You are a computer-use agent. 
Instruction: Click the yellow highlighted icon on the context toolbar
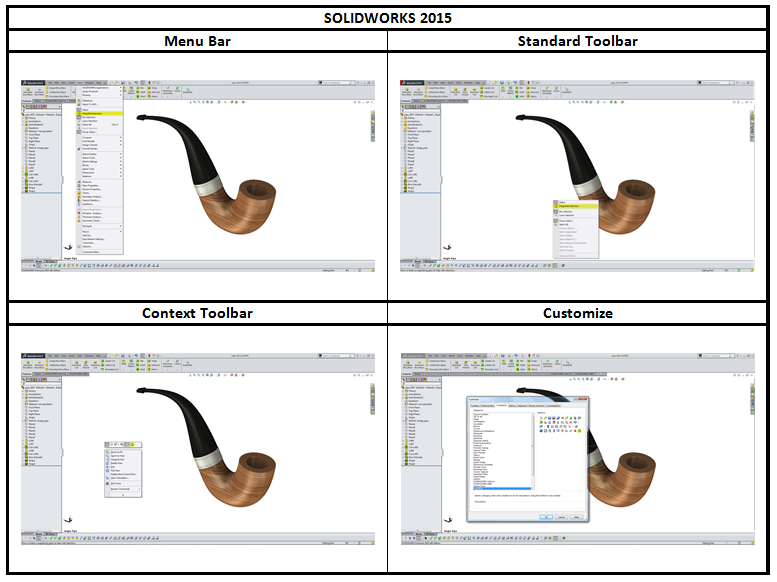[x=132, y=445]
